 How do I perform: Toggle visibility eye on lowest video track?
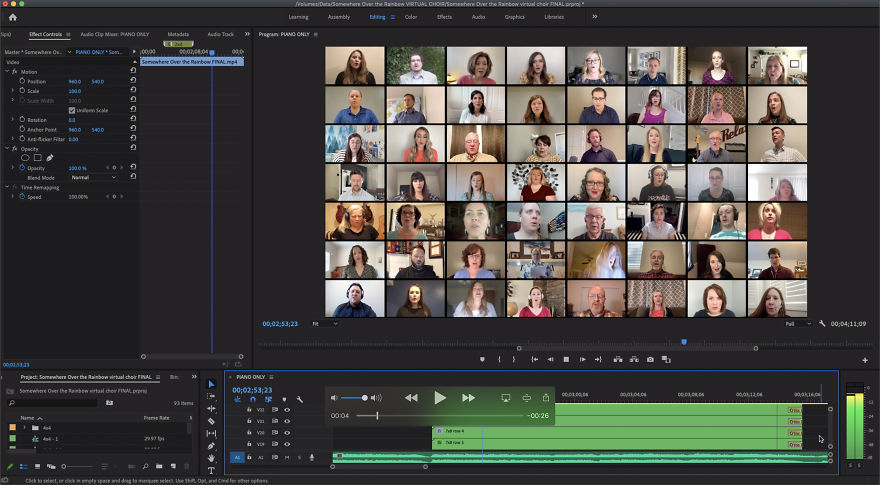click(287, 444)
